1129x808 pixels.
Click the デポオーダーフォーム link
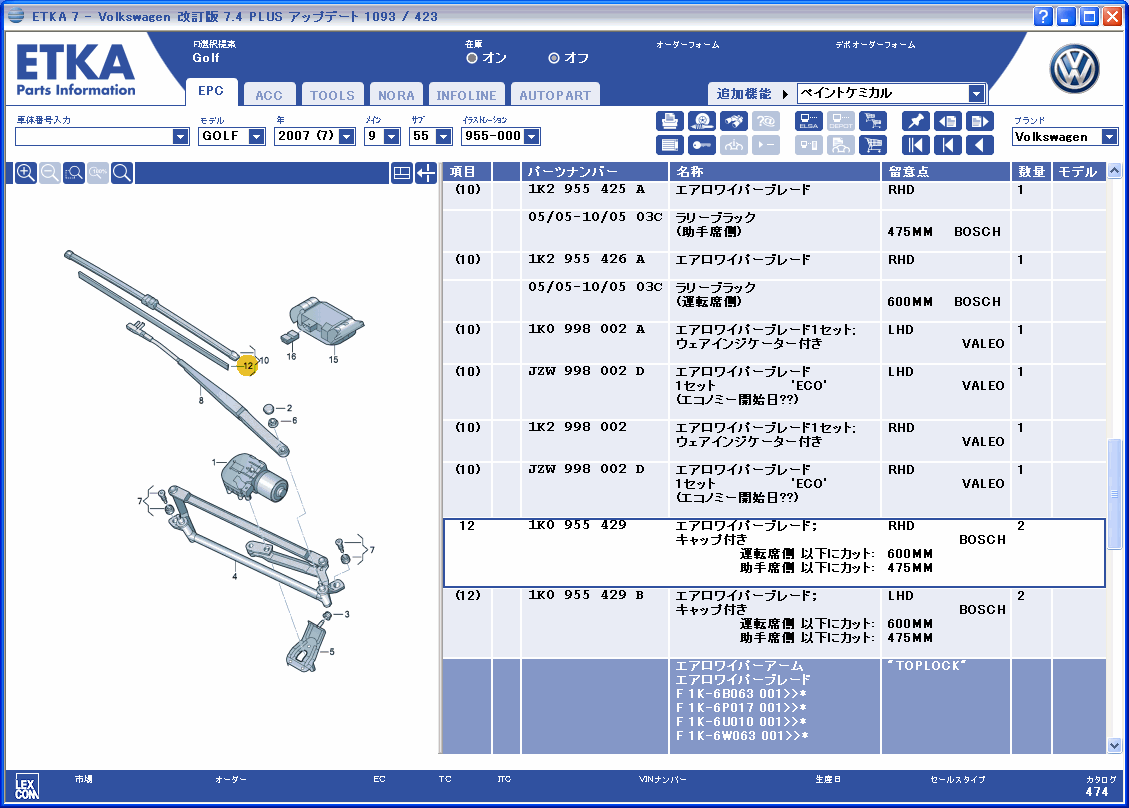coord(875,45)
